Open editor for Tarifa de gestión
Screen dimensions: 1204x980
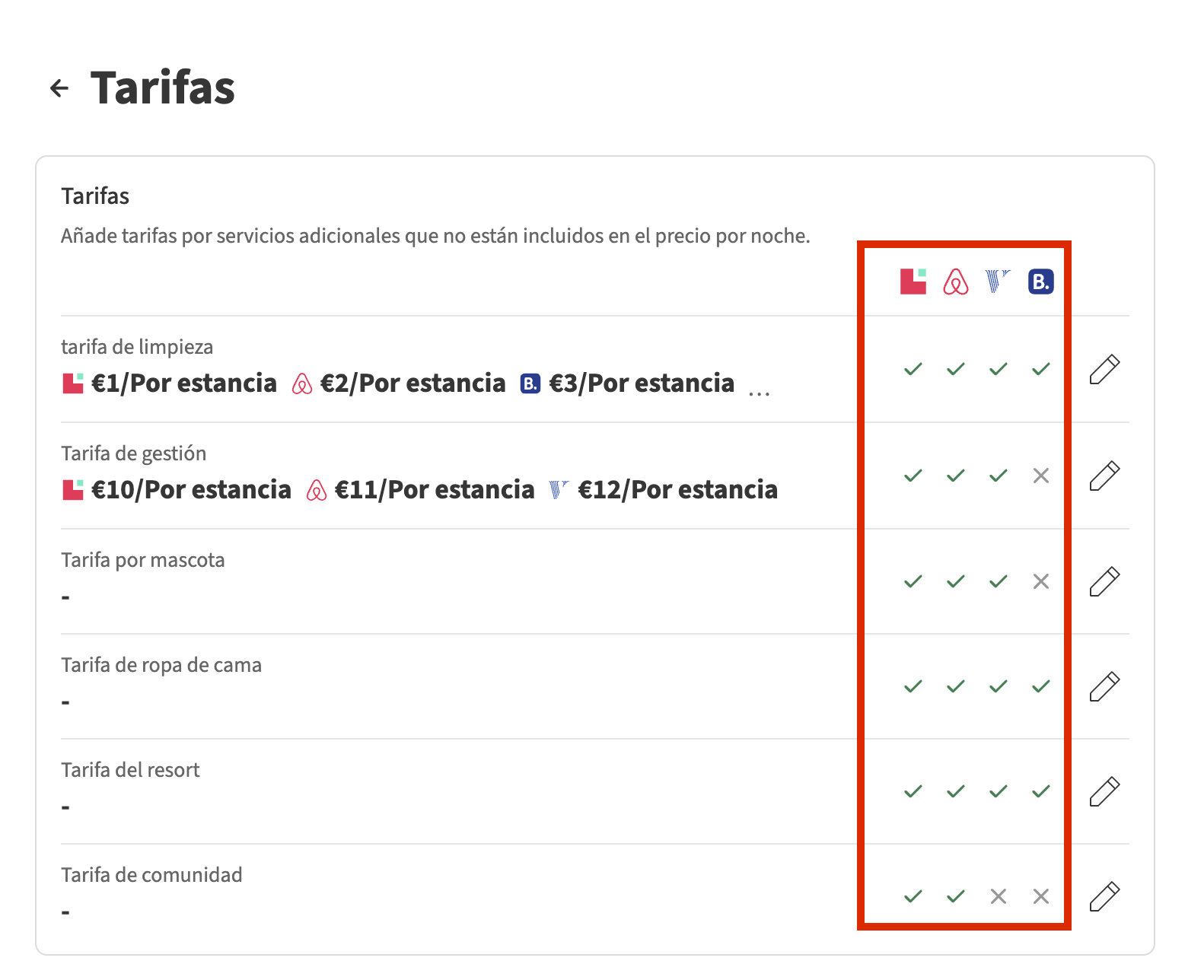[x=1104, y=476]
